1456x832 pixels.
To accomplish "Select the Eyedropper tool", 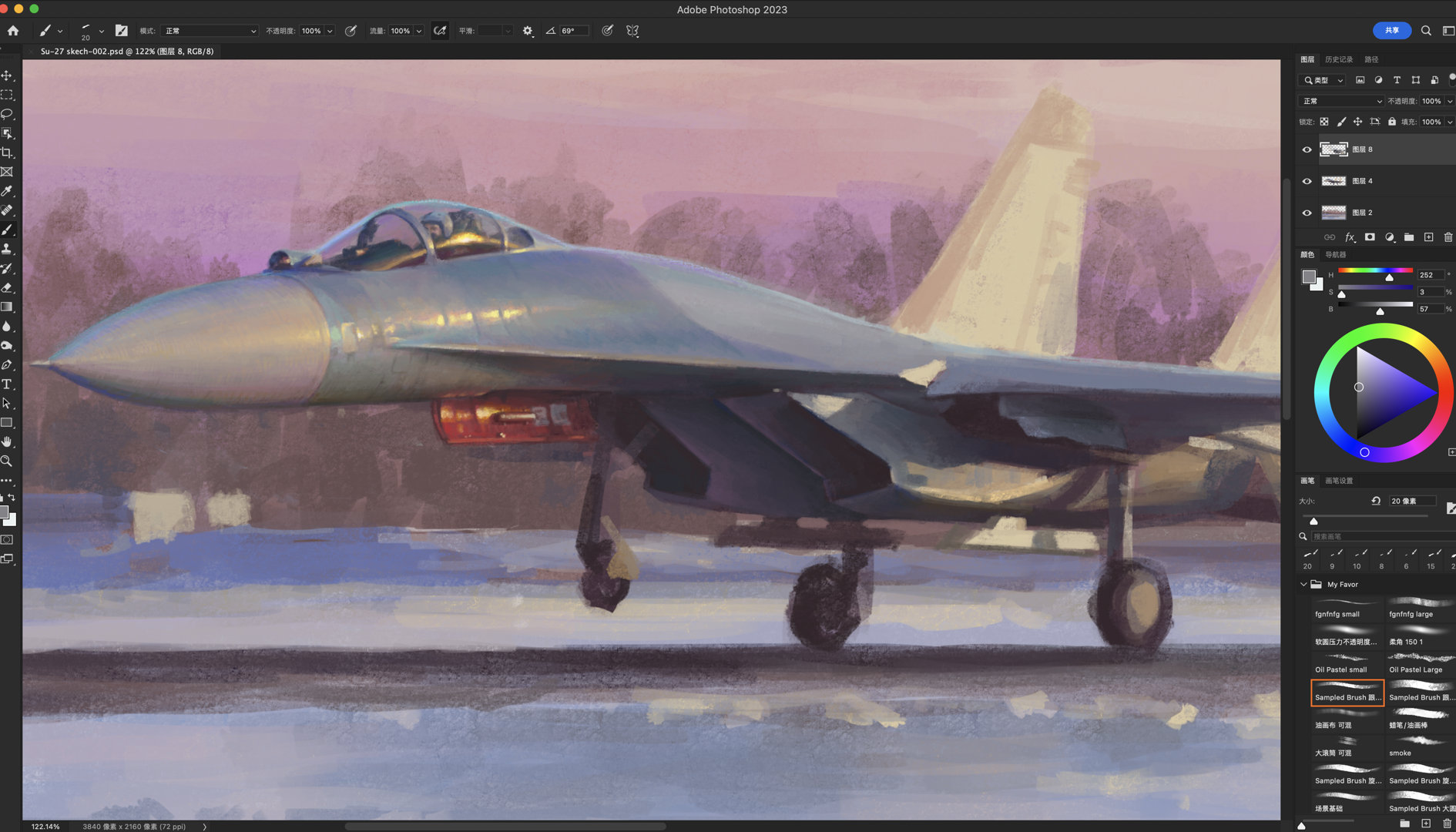I will (x=7, y=191).
